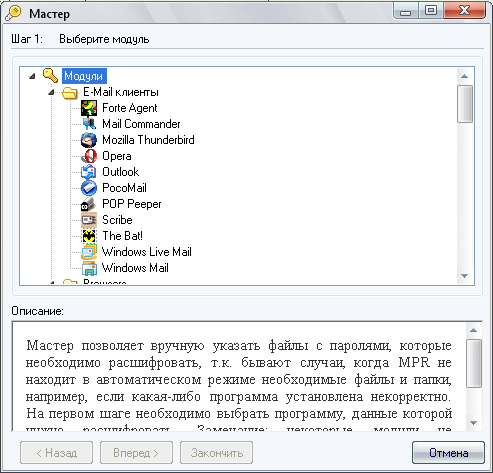
Task: Click the description box scrollbar thumb
Action: (x=473, y=364)
